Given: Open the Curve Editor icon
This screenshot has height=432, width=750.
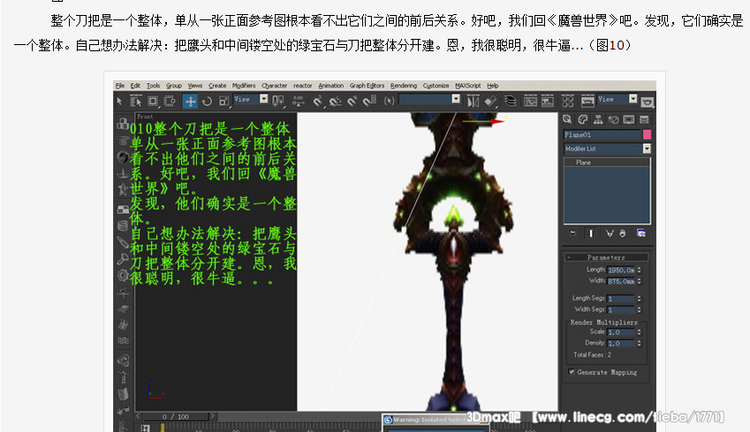Looking at the screenshot, I should click(x=530, y=101).
